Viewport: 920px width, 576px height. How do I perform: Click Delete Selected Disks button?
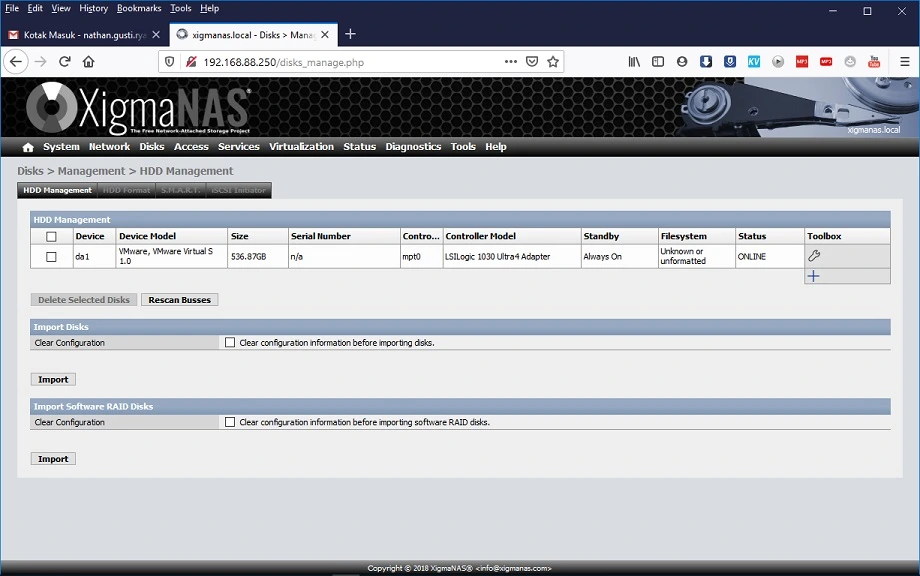tap(84, 300)
